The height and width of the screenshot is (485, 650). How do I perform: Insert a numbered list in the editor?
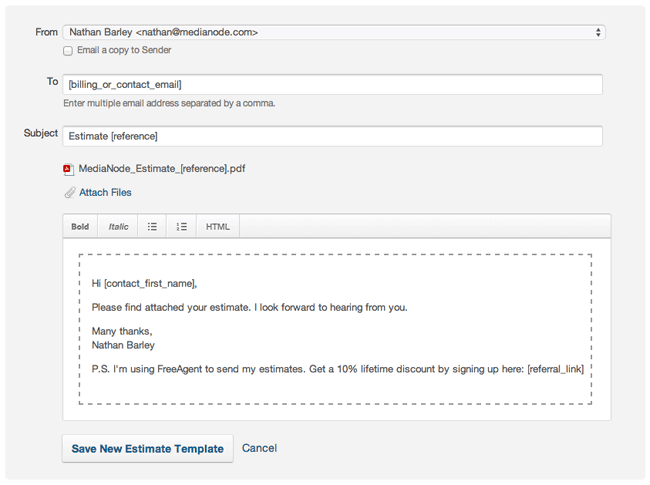[x=181, y=227]
